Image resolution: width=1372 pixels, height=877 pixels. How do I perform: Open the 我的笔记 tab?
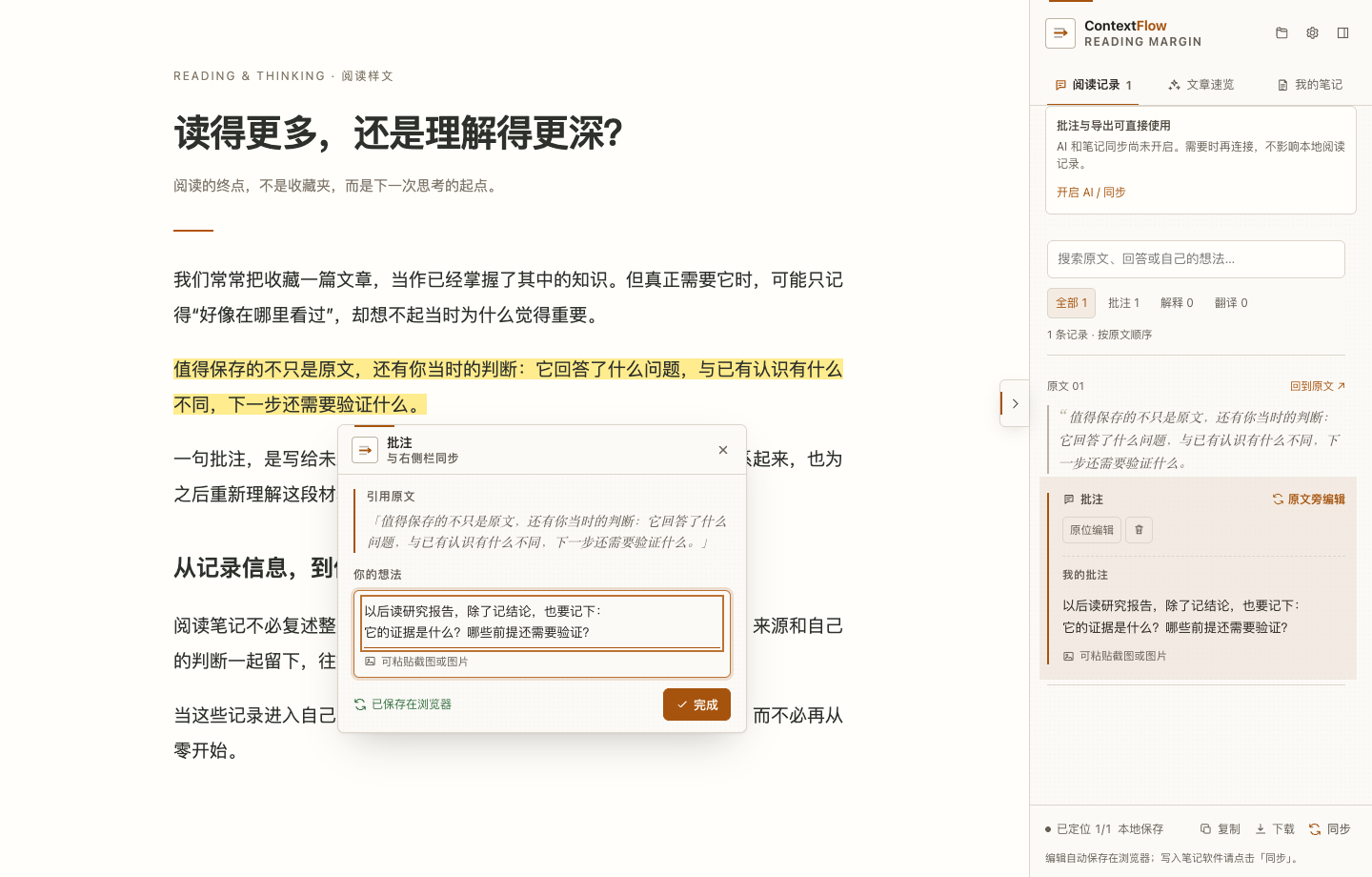[1309, 85]
